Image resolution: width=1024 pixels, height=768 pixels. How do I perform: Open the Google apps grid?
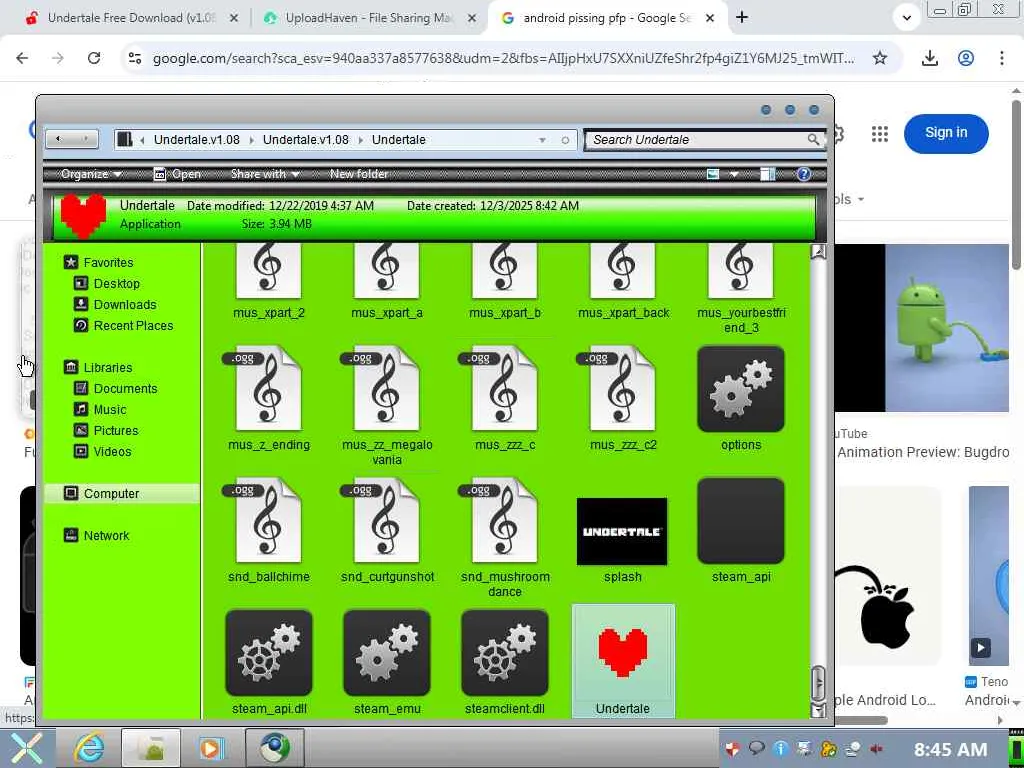pos(880,134)
